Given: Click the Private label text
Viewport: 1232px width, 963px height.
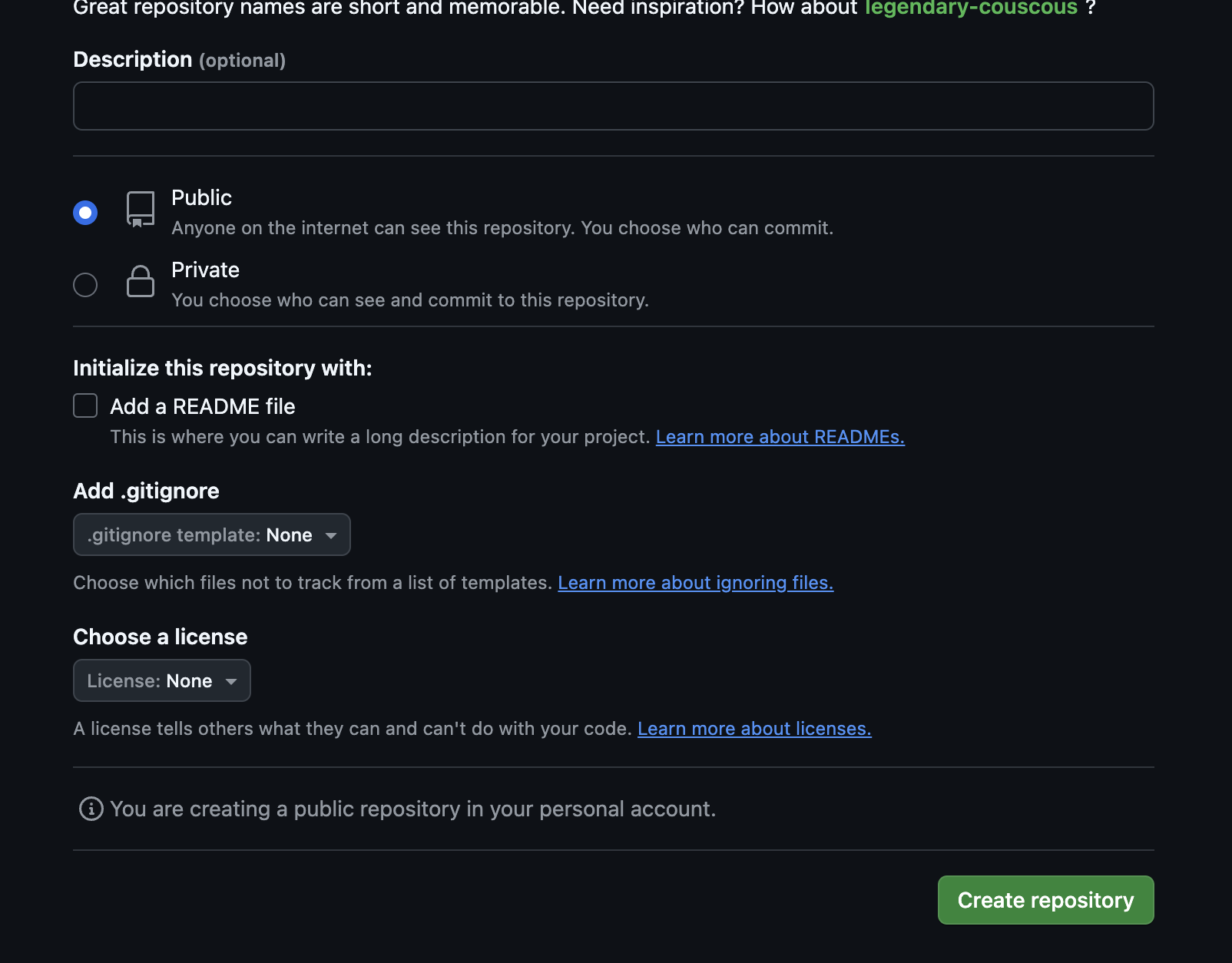Looking at the screenshot, I should click(205, 270).
